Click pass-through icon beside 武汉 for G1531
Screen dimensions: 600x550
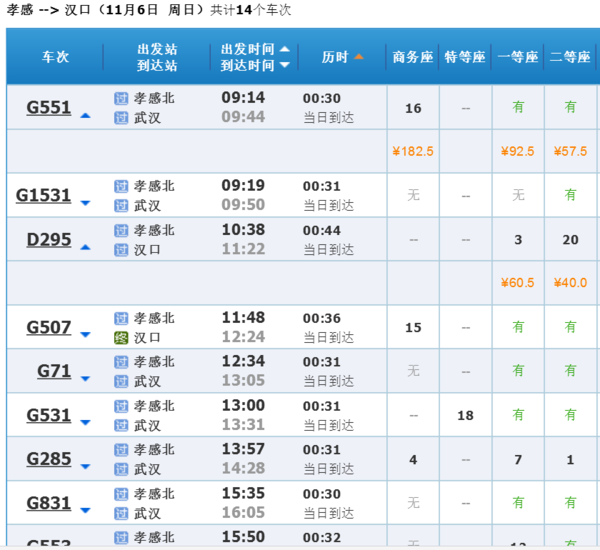point(121,206)
